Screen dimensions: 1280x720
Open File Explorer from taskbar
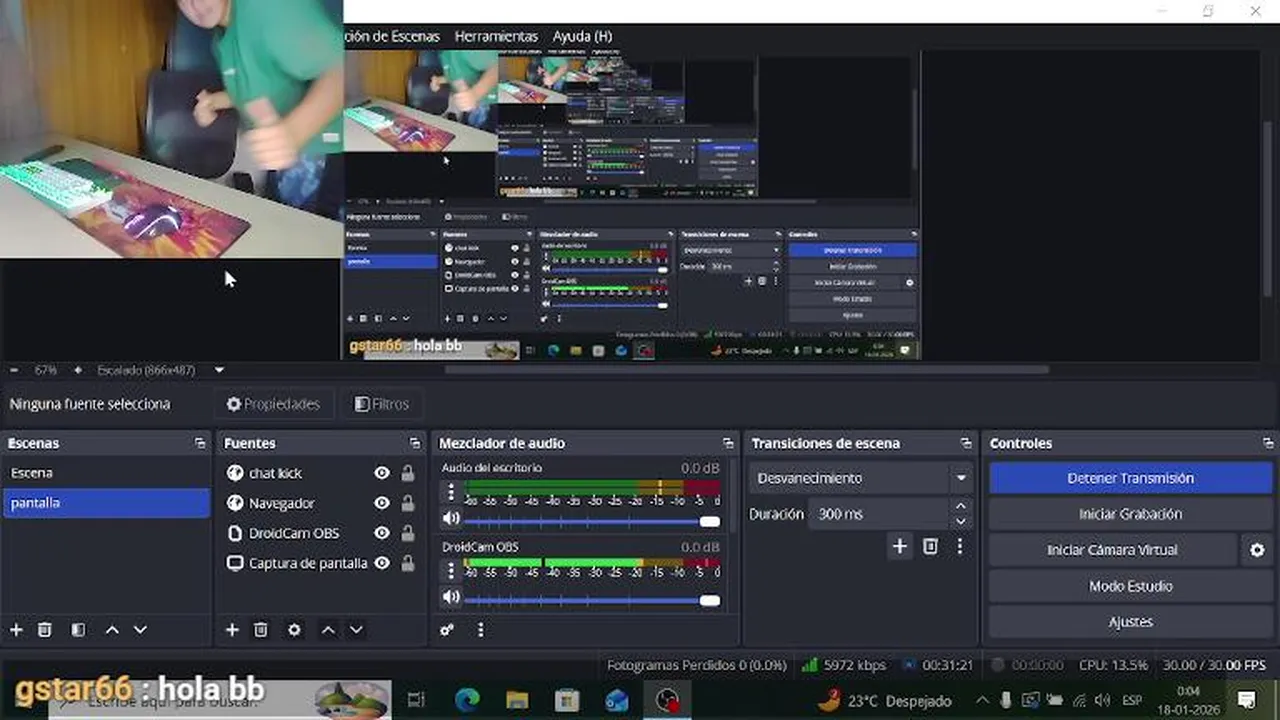pos(517,700)
